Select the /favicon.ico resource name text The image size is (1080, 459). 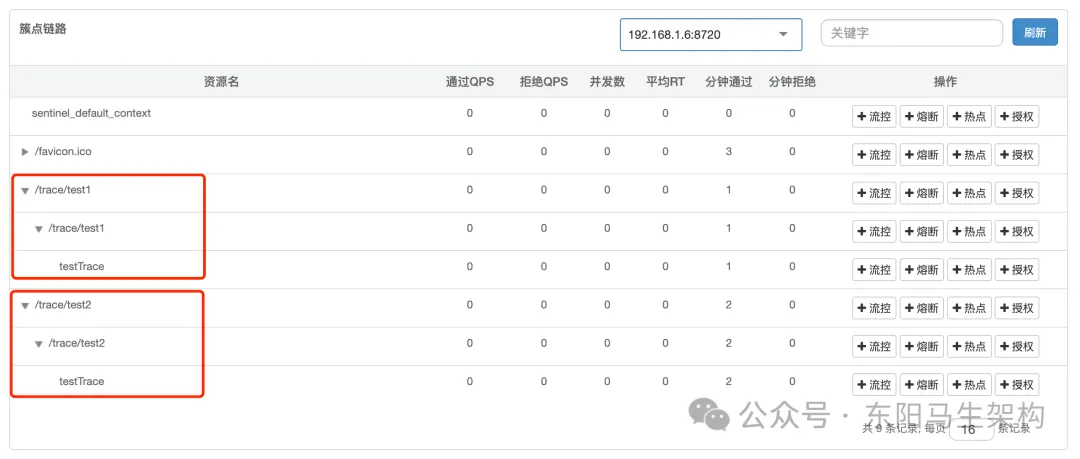pyautogui.click(x=63, y=152)
